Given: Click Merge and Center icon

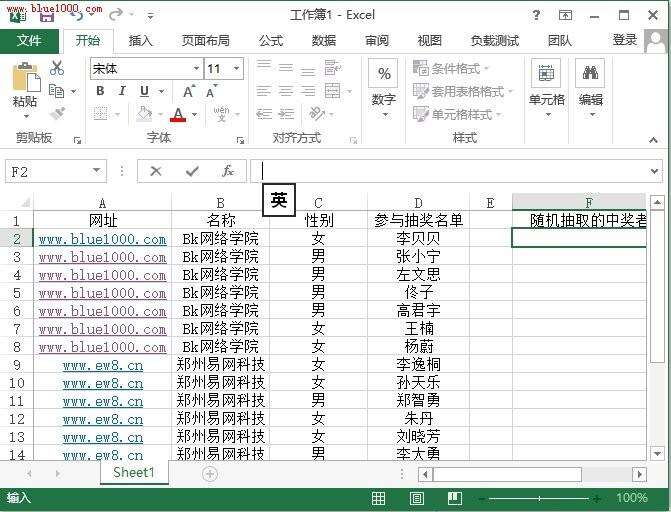Looking at the screenshot, I should 333,91.
